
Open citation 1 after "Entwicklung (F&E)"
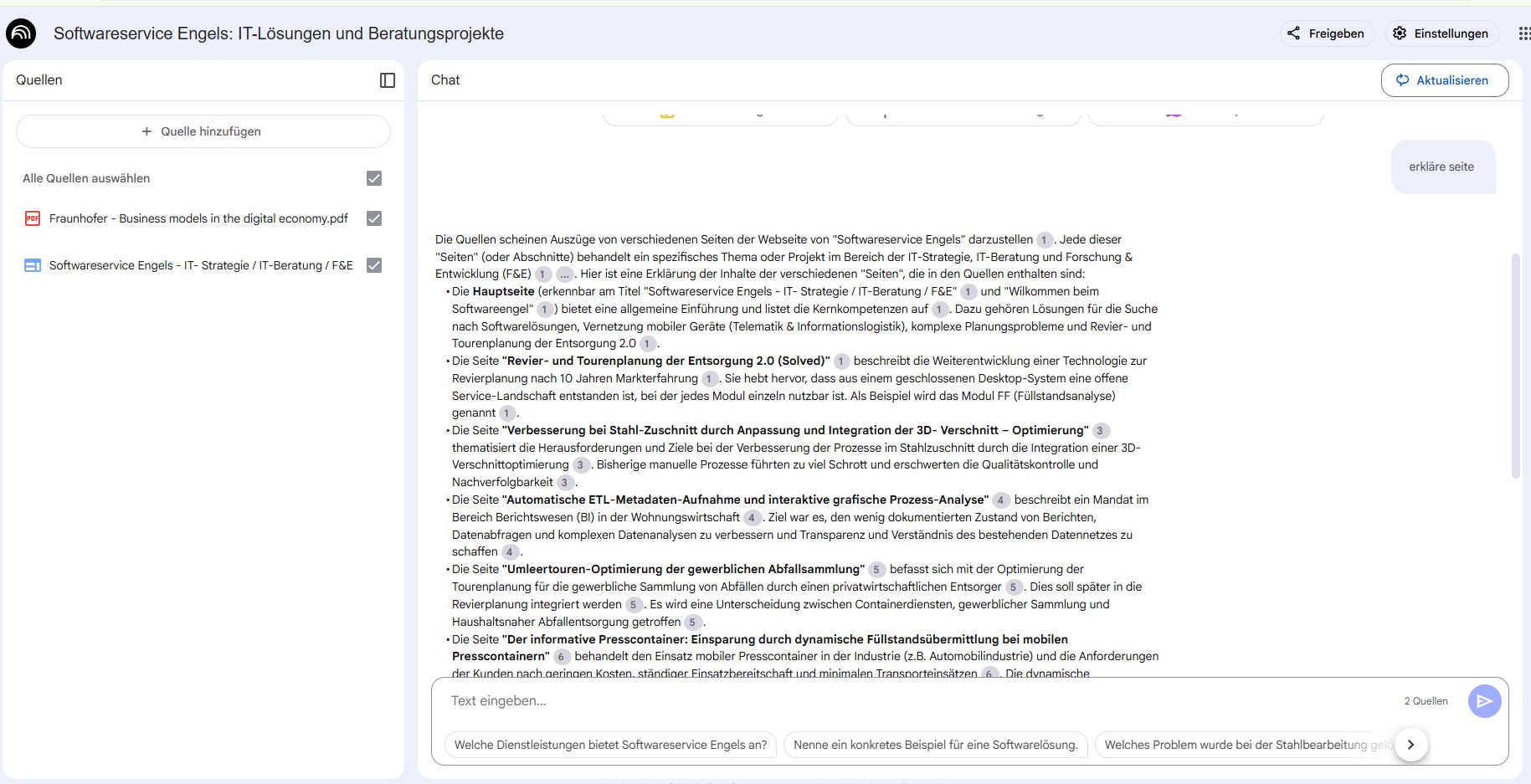tap(542, 274)
